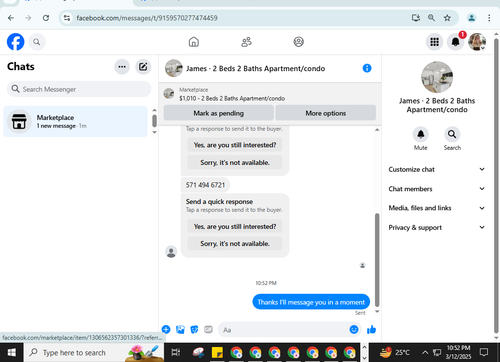Open listing thumbnail in Marketplace banner
Viewport: 500px width, 362px height.
point(169,94)
